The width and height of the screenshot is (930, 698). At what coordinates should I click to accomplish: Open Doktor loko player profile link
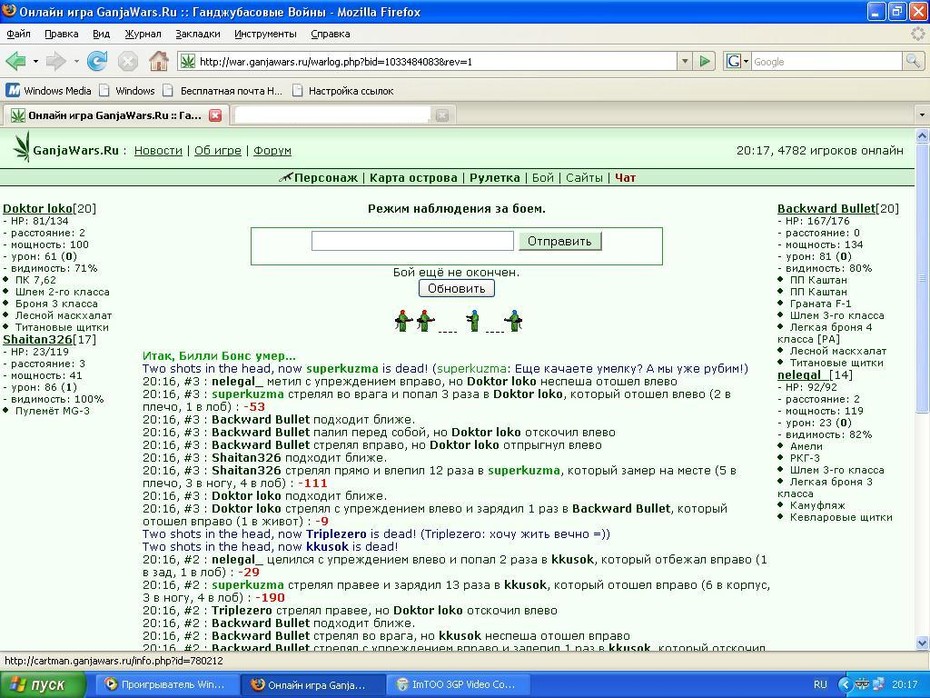point(38,208)
